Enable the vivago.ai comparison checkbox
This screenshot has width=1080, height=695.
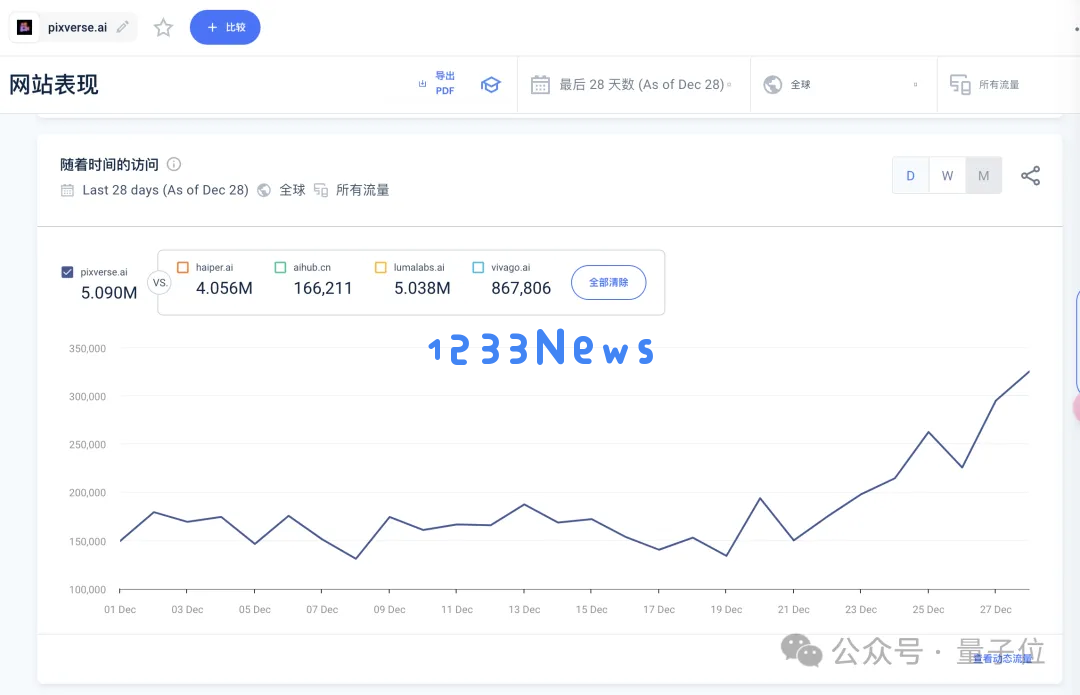[x=478, y=267]
